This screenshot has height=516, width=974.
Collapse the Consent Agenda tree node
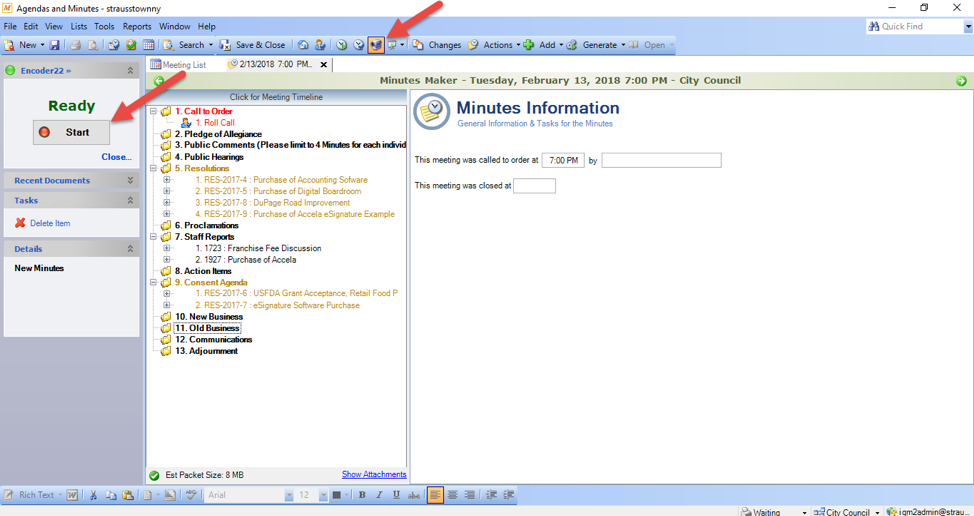tap(153, 282)
